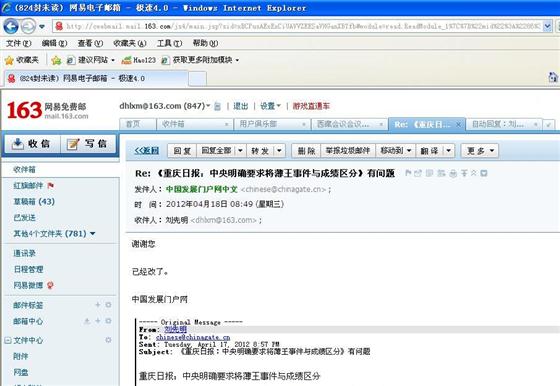The width and height of the screenshot is (560, 386).
Task: Open 通讯录 in the sidebar
Action: pyautogui.click(x=24, y=253)
